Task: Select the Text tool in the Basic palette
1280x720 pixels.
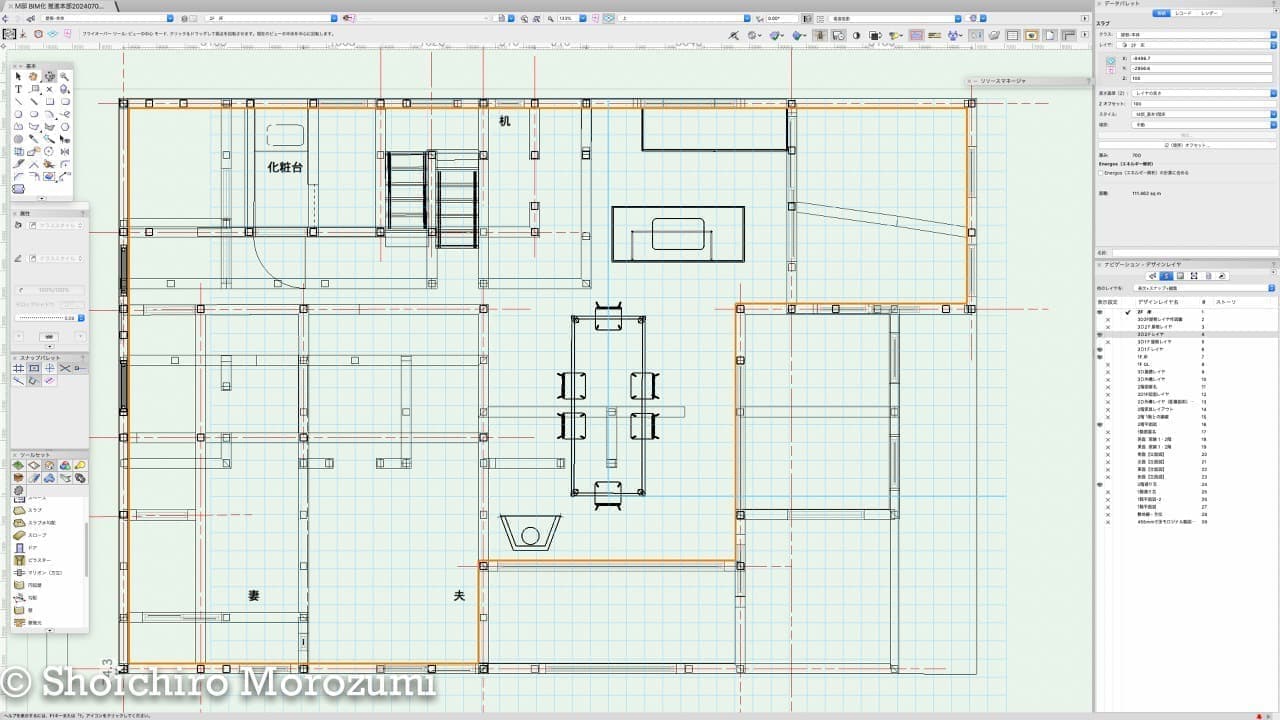Action: pyautogui.click(x=18, y=89)
